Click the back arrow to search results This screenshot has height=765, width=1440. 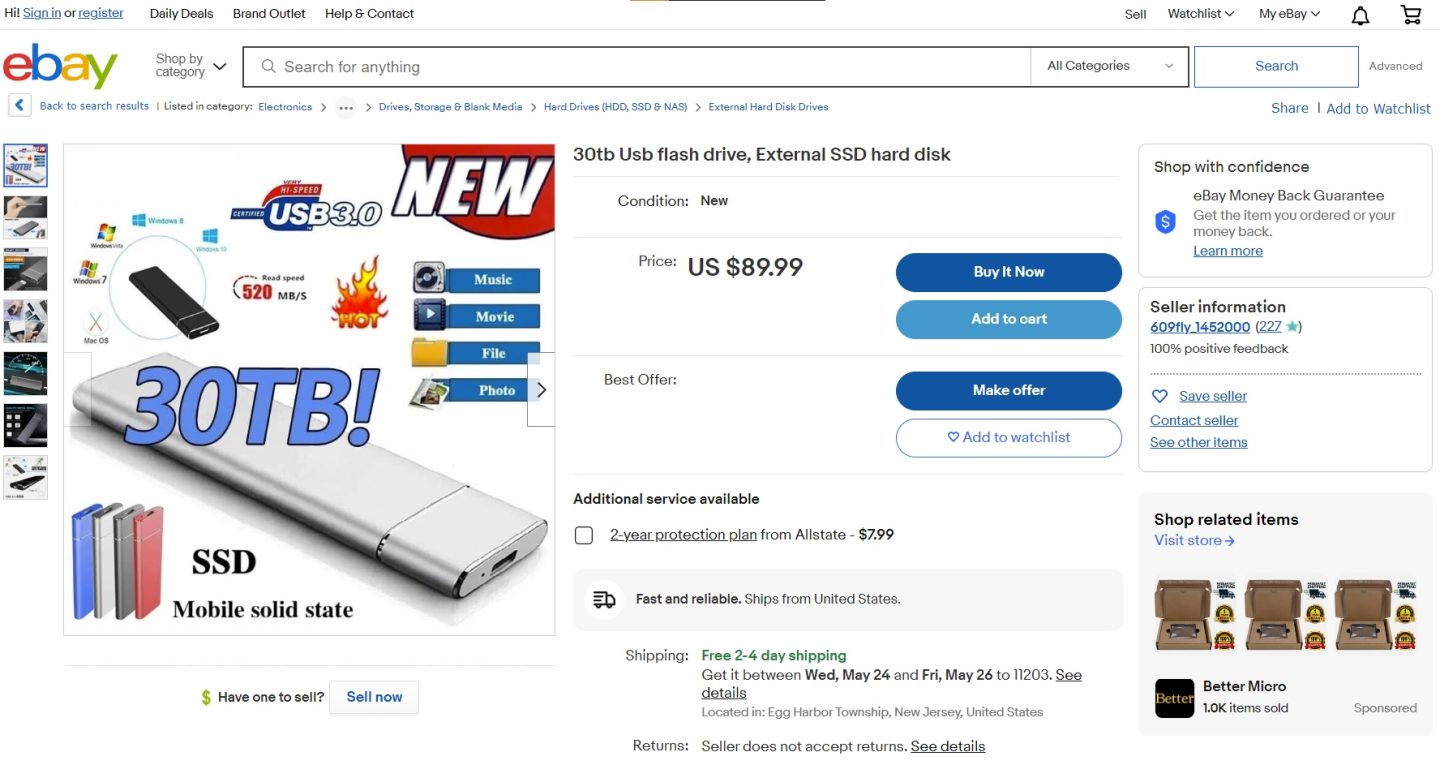click(19, 104)
